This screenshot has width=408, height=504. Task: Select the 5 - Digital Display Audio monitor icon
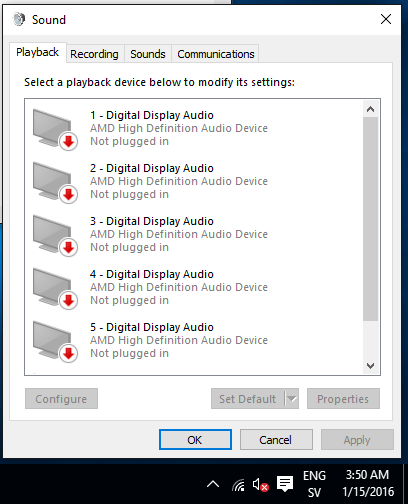pos(55,341)
